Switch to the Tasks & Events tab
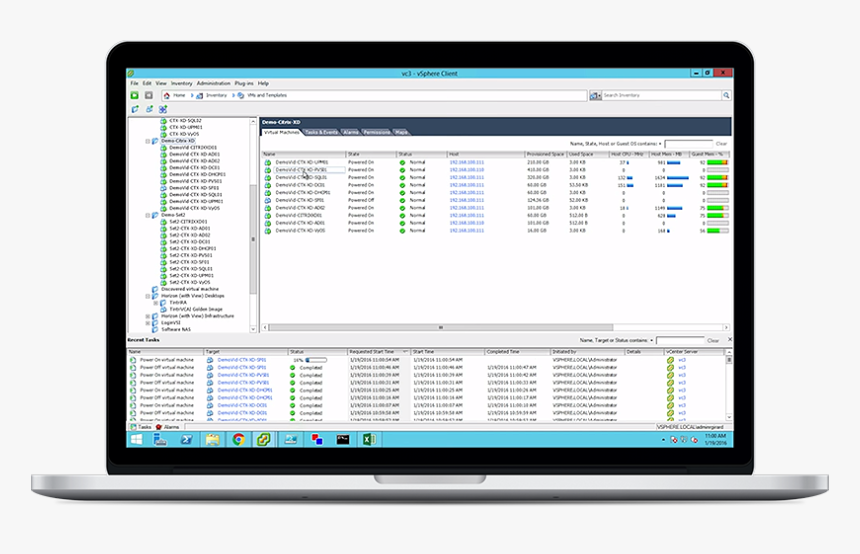This screenshot has height=554, width=860. [321, 132]
